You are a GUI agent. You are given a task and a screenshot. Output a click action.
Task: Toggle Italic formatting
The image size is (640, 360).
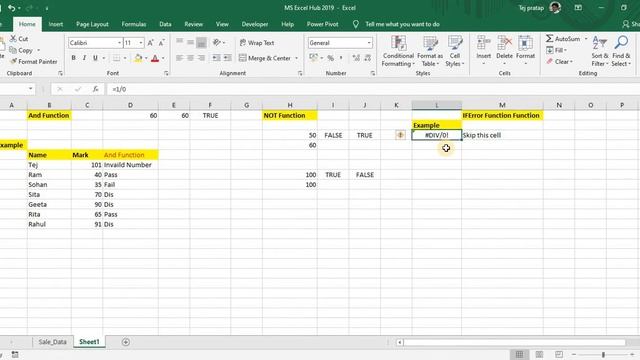[84, 58]
